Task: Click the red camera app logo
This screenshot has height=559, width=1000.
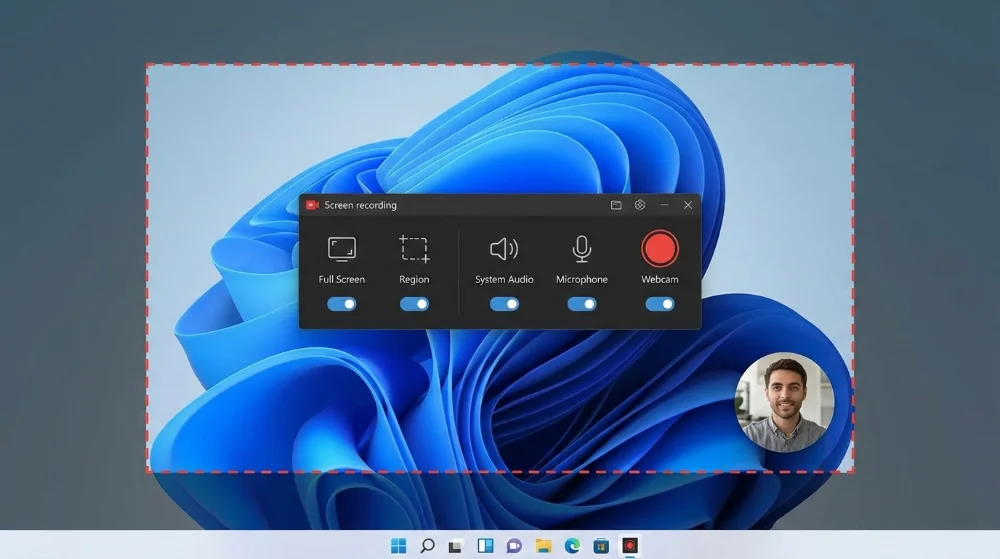Action: click(312, 205)
